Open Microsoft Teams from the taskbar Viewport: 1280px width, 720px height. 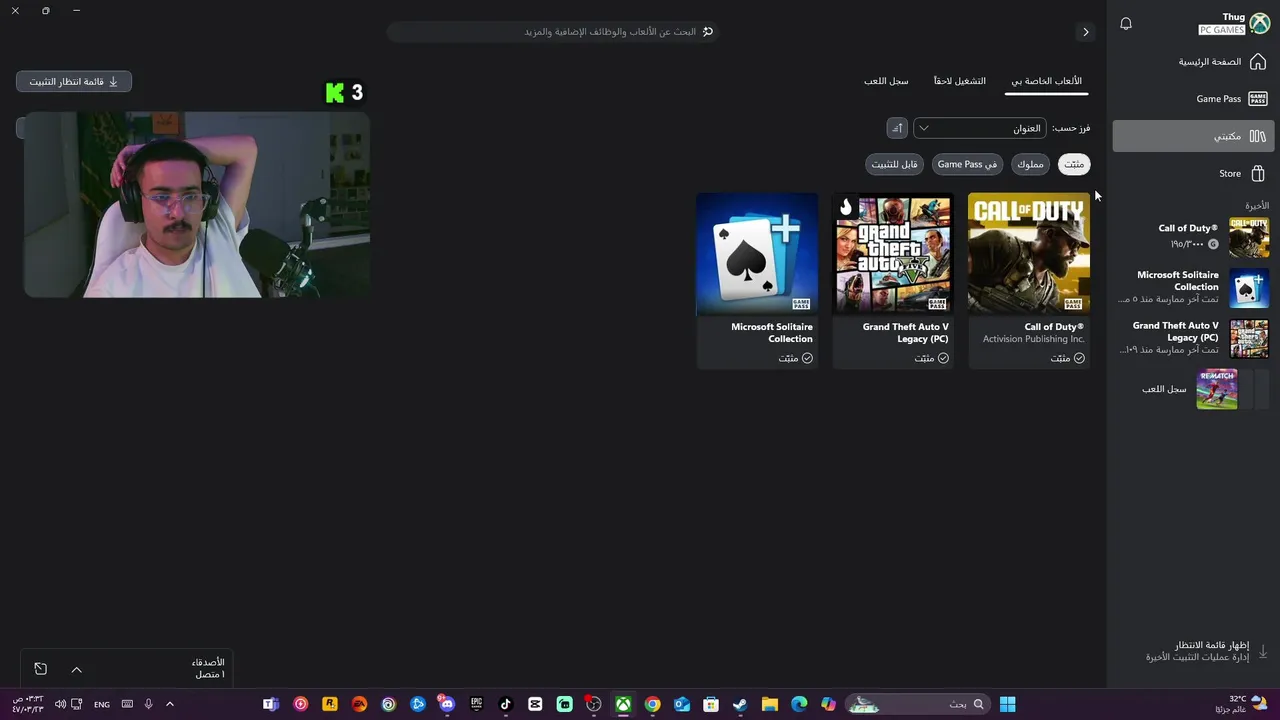click(270, 704)
